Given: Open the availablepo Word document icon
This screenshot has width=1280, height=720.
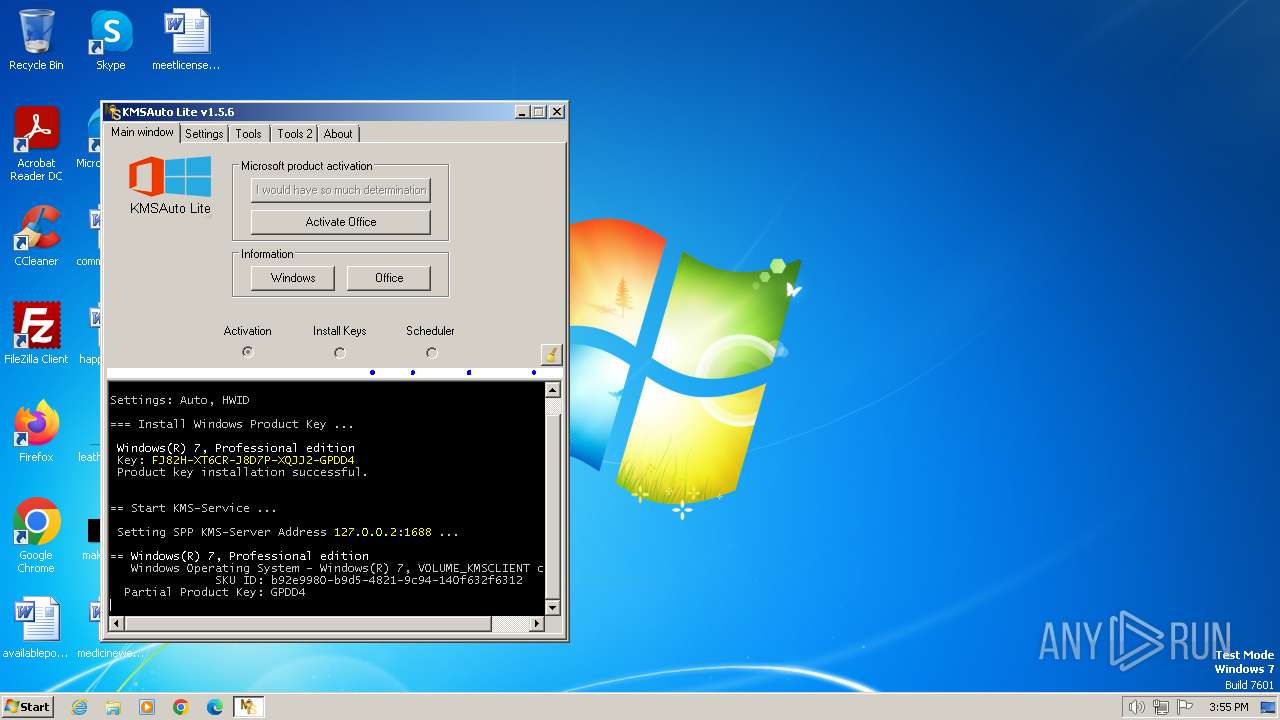Looking at the screenshot, I should pyautogui.click(x=36, y=628).
